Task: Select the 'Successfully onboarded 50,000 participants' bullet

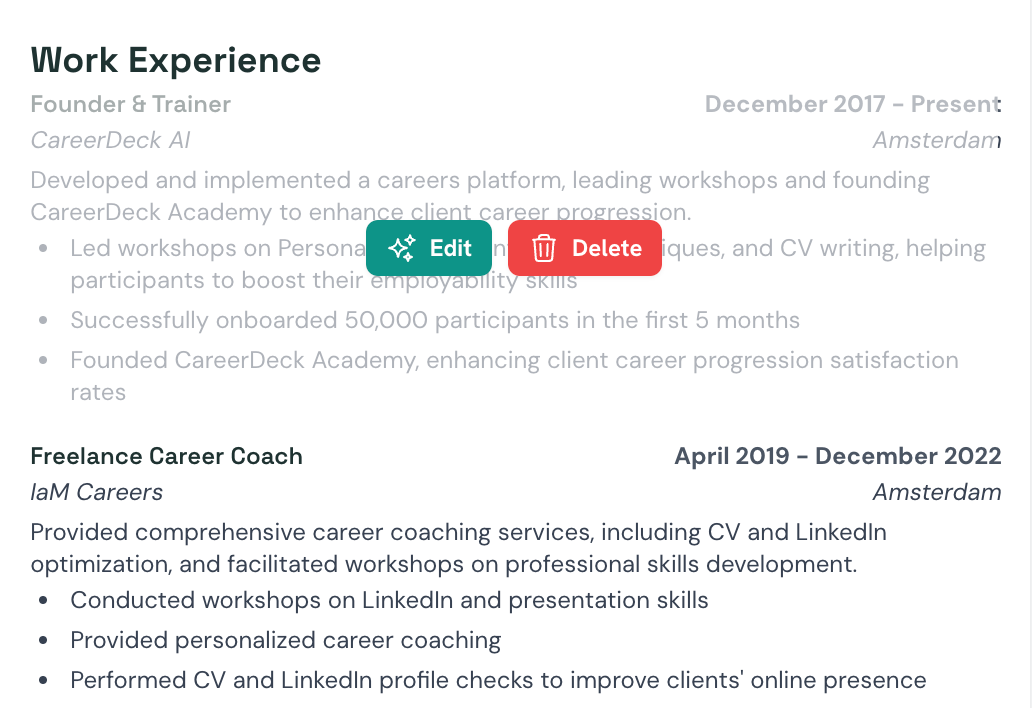Action: pos(435,320)
